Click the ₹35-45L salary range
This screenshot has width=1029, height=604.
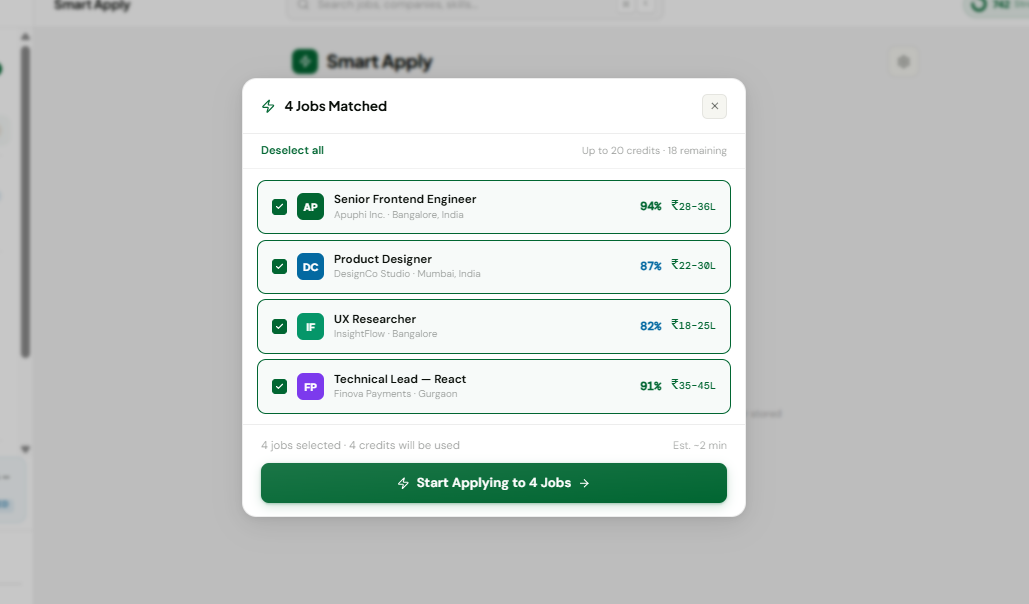pyautogui.click(x=693, y=385)
